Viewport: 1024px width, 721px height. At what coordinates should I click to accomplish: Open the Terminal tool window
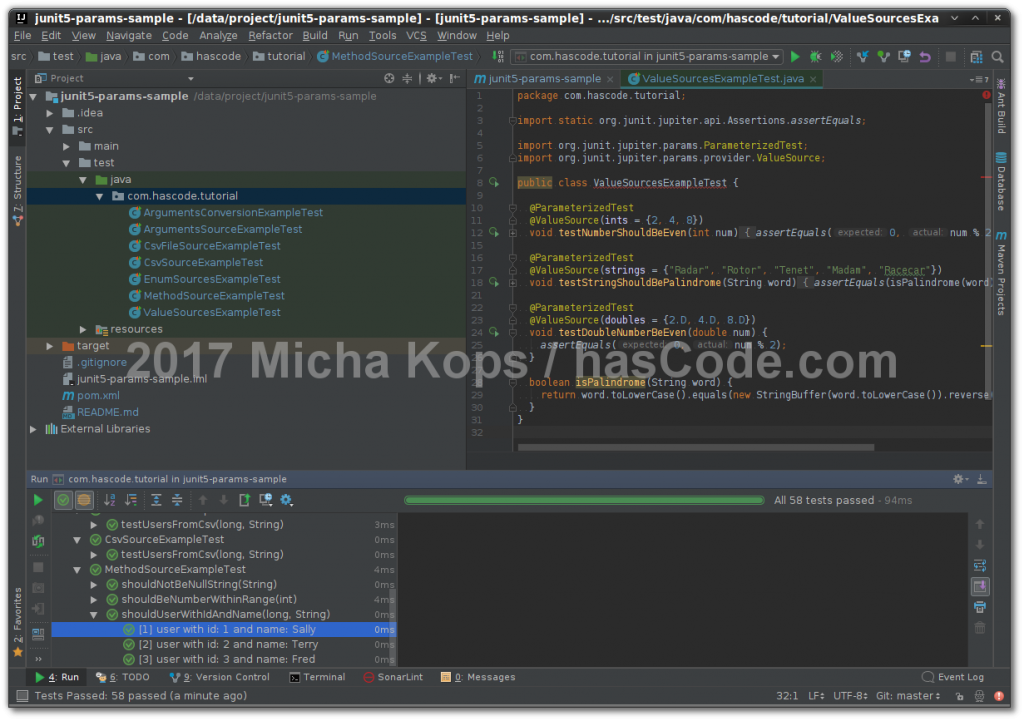tap(318, 677)
